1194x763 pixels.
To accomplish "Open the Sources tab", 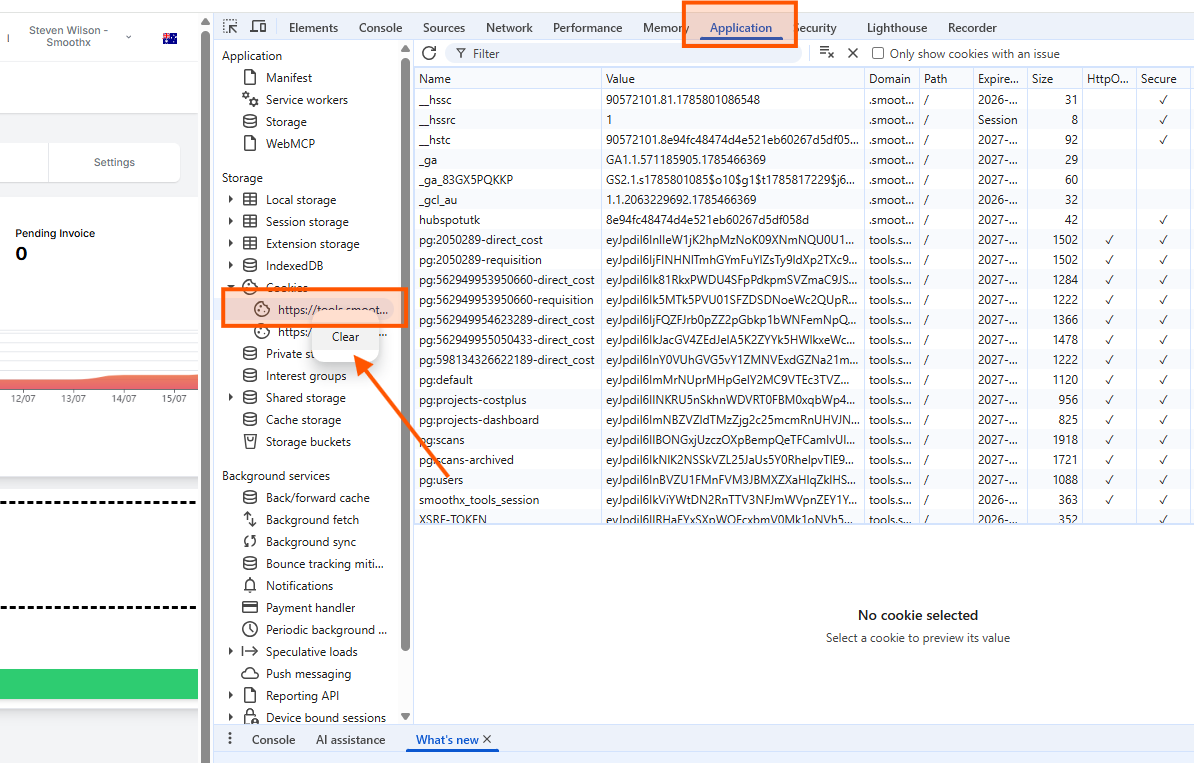I will (x=444, y=27).
